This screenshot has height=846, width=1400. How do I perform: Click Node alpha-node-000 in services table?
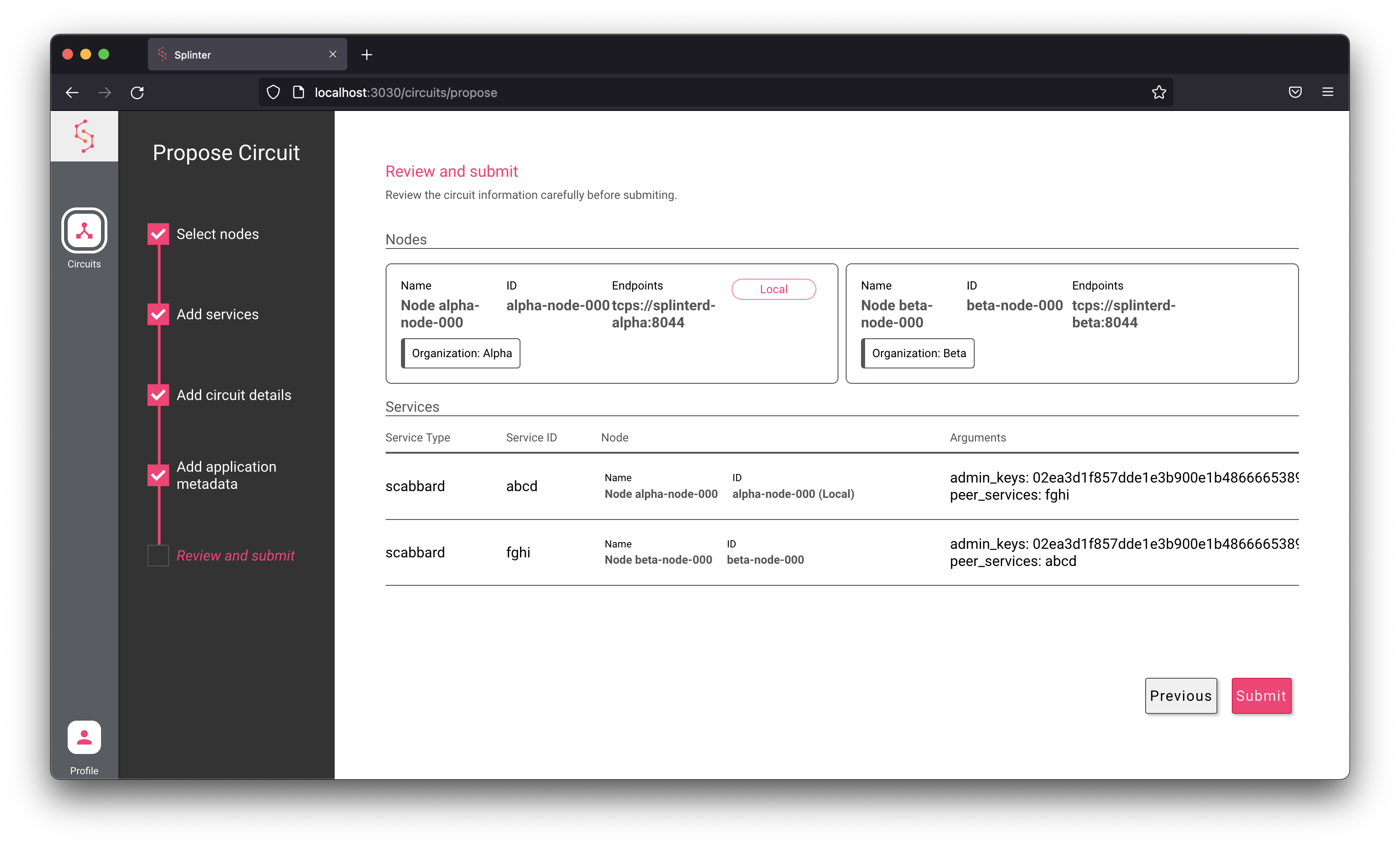[x=661, y=494]
